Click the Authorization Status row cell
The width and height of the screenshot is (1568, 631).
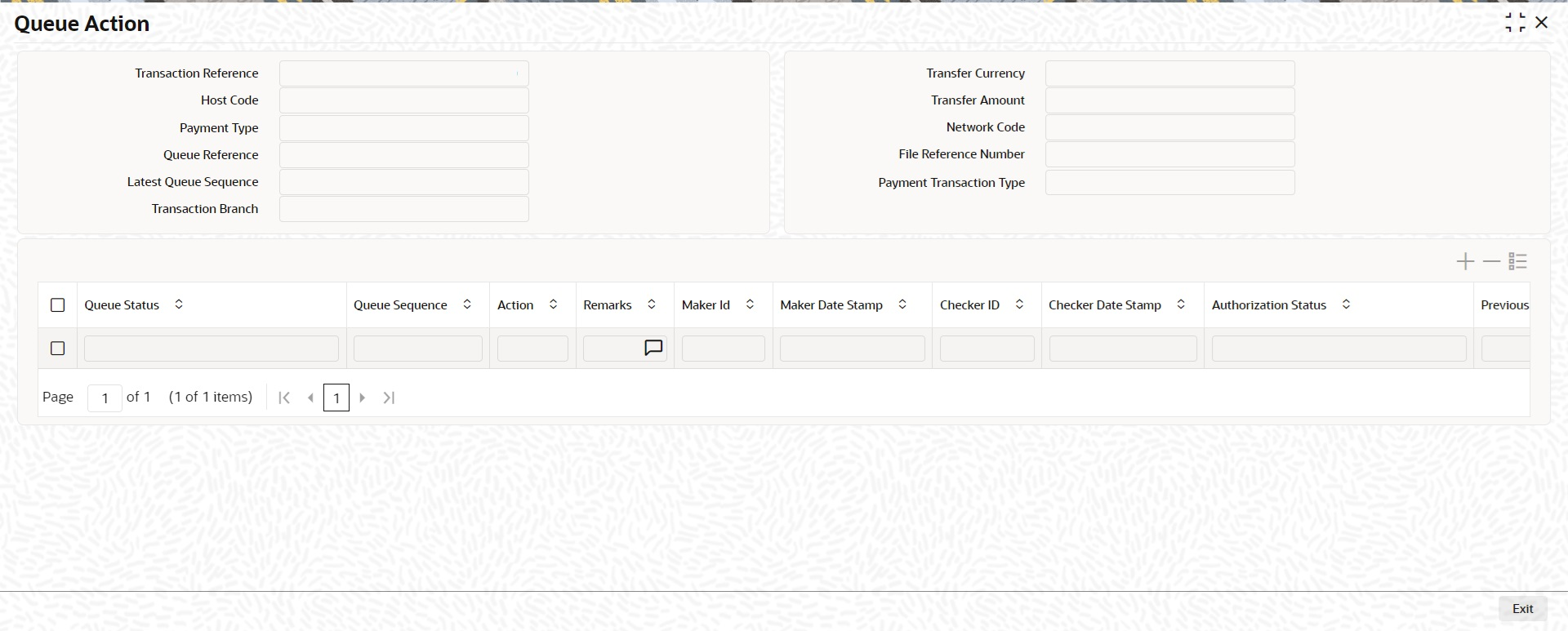[x=1339, y=349]
